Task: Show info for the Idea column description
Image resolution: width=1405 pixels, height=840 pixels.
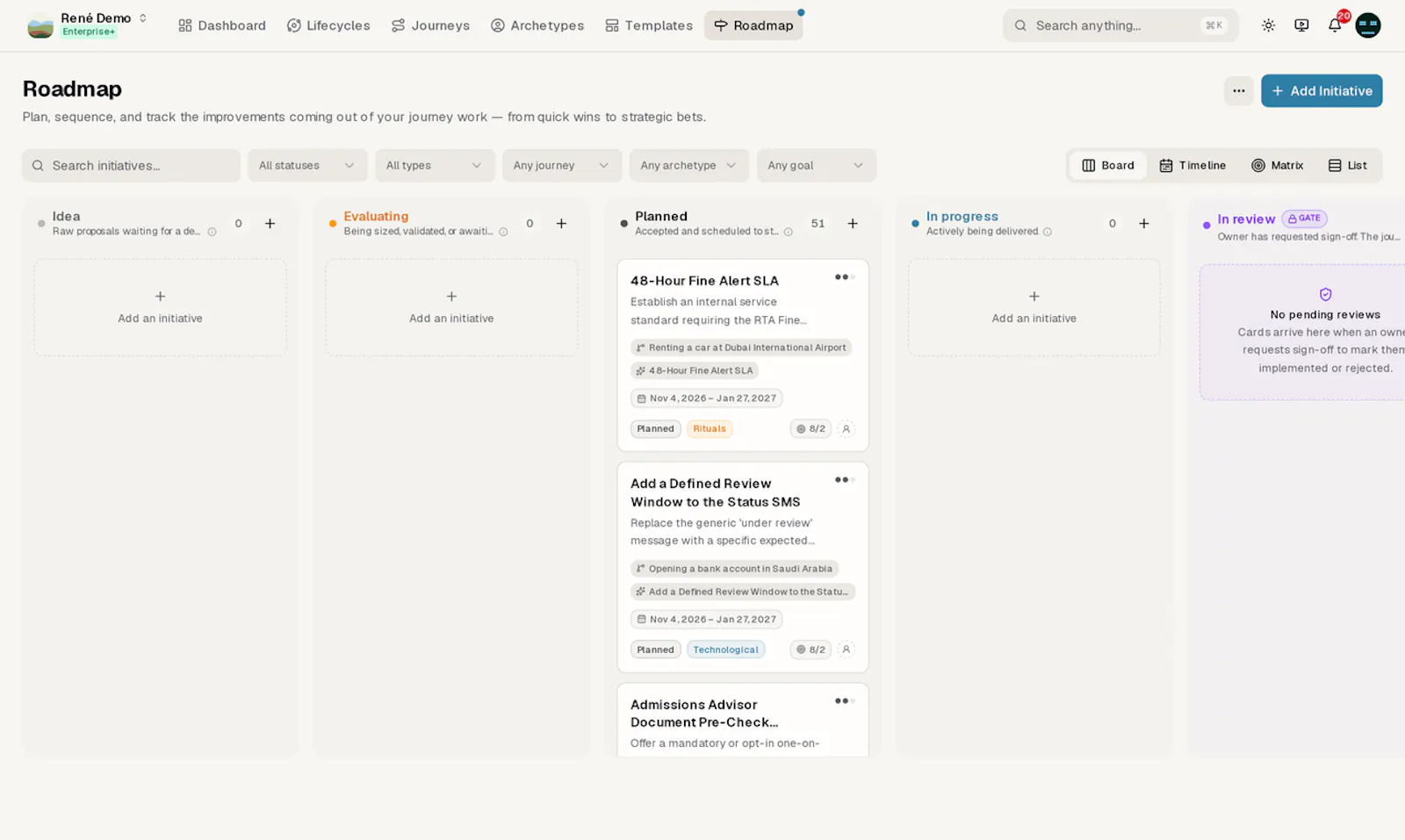Action: tap(212, 232)
